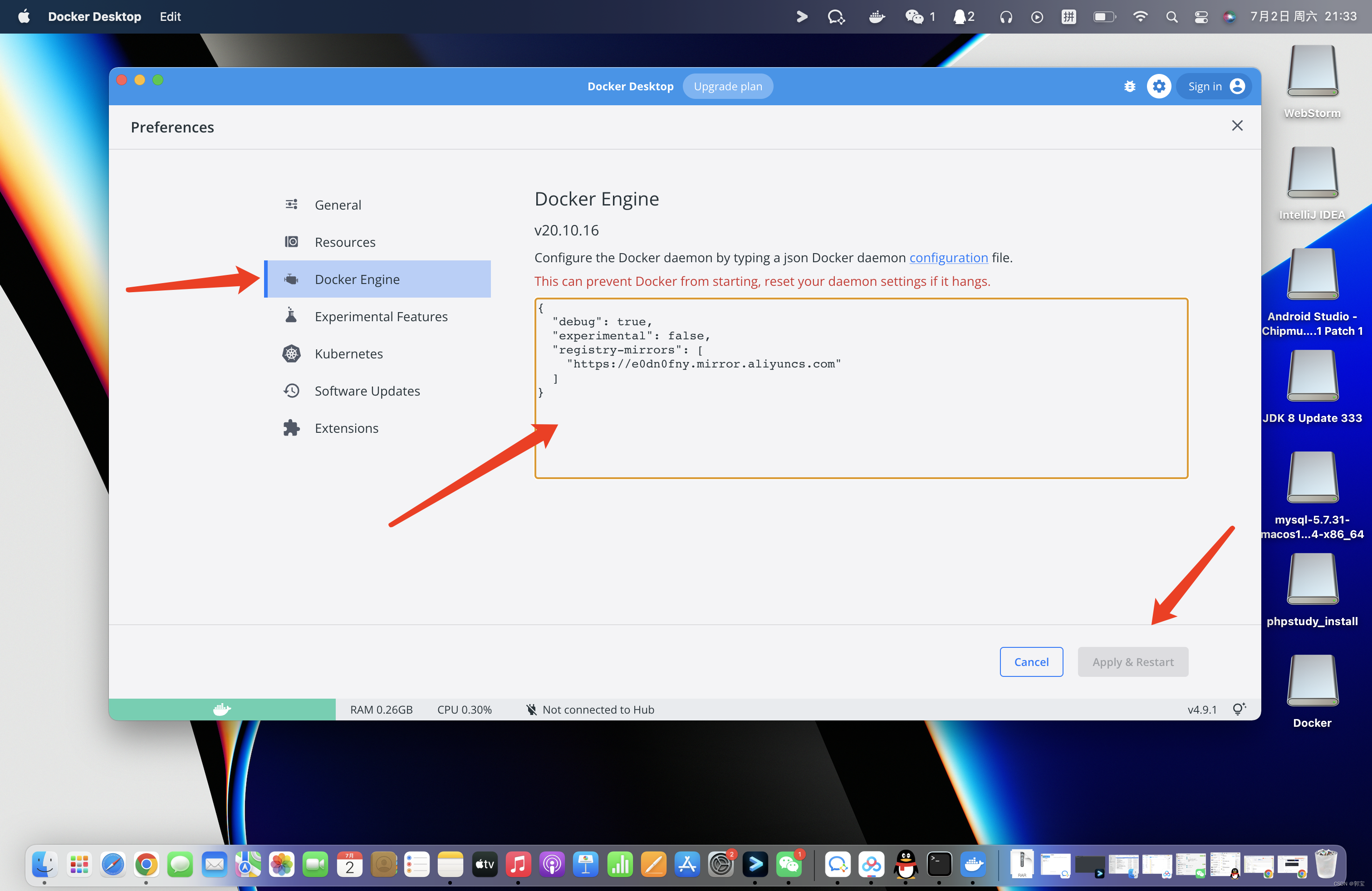This screenshot has height=891, width=1372.
Task: Open Photos from the Dock
Action: (281, 865)
